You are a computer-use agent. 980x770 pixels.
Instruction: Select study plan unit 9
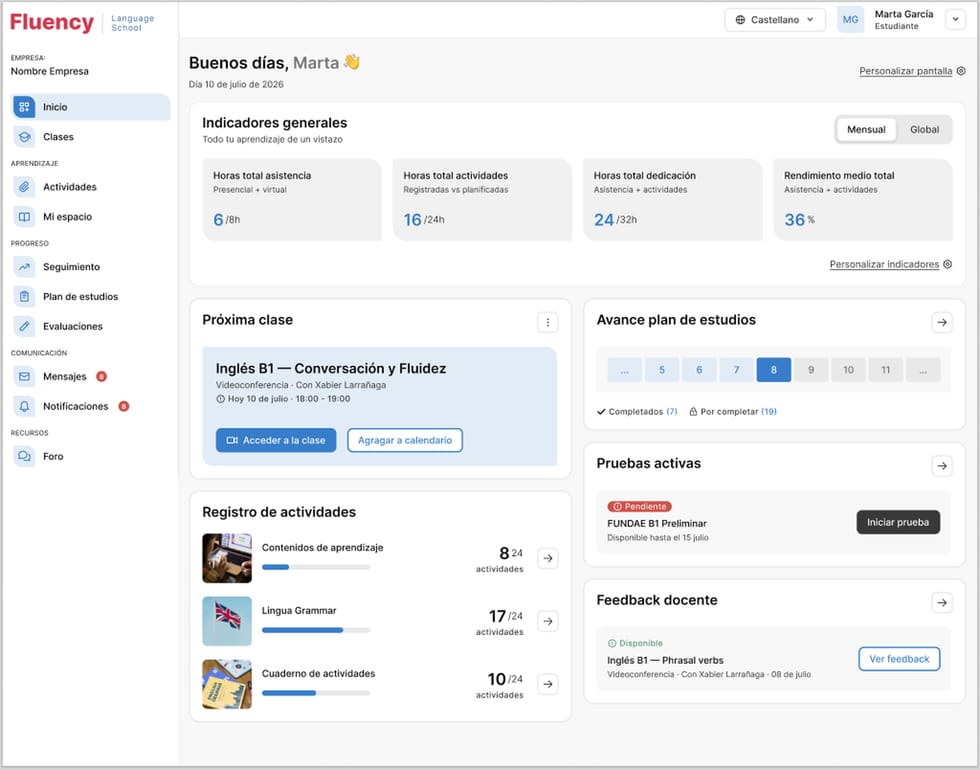coord(811,370)
